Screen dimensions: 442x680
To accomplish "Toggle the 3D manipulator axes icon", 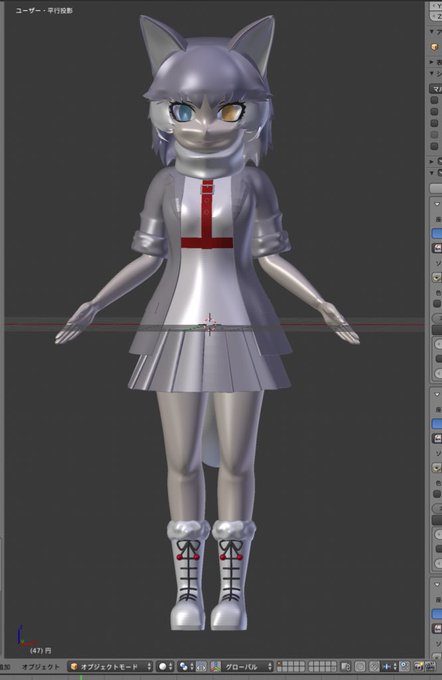I will pos(216,667).
